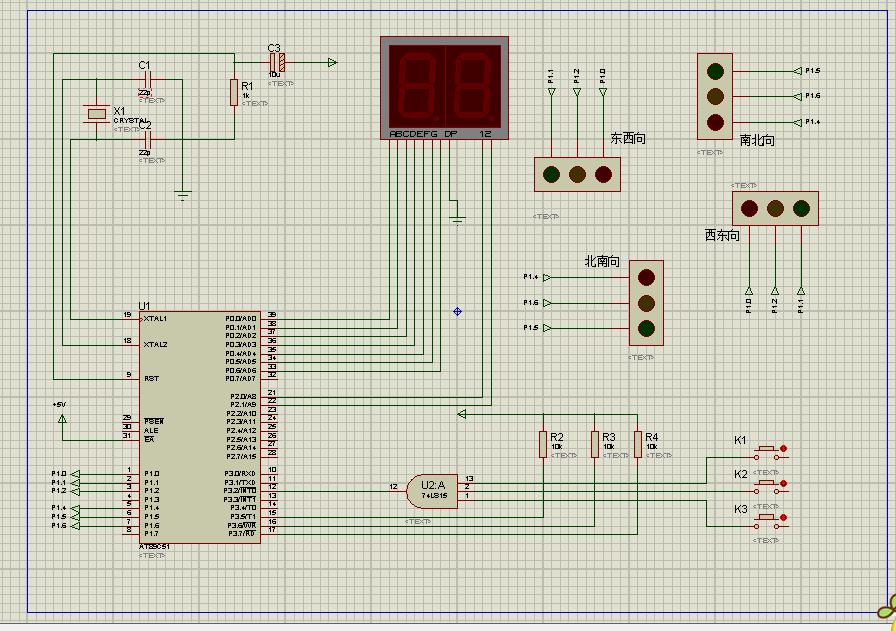Click the blue origin marker on sheet

(x=457, y=311)
